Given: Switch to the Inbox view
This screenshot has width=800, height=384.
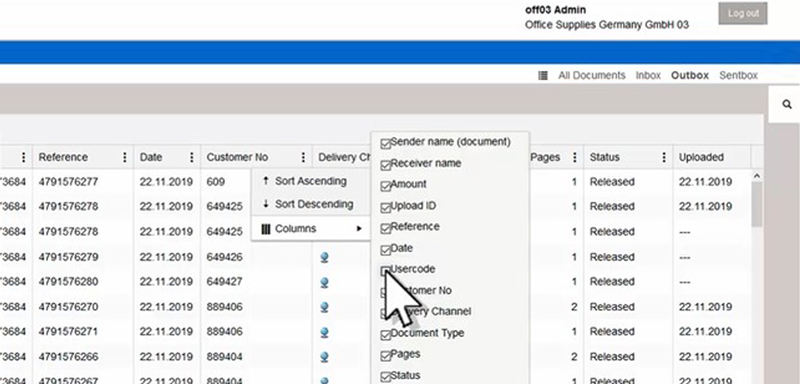Looking at the screenshot, I should point(648,75).
